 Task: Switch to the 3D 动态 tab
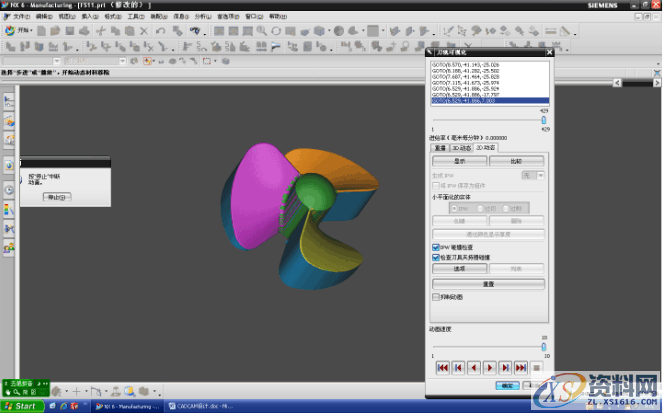(461, 147)
